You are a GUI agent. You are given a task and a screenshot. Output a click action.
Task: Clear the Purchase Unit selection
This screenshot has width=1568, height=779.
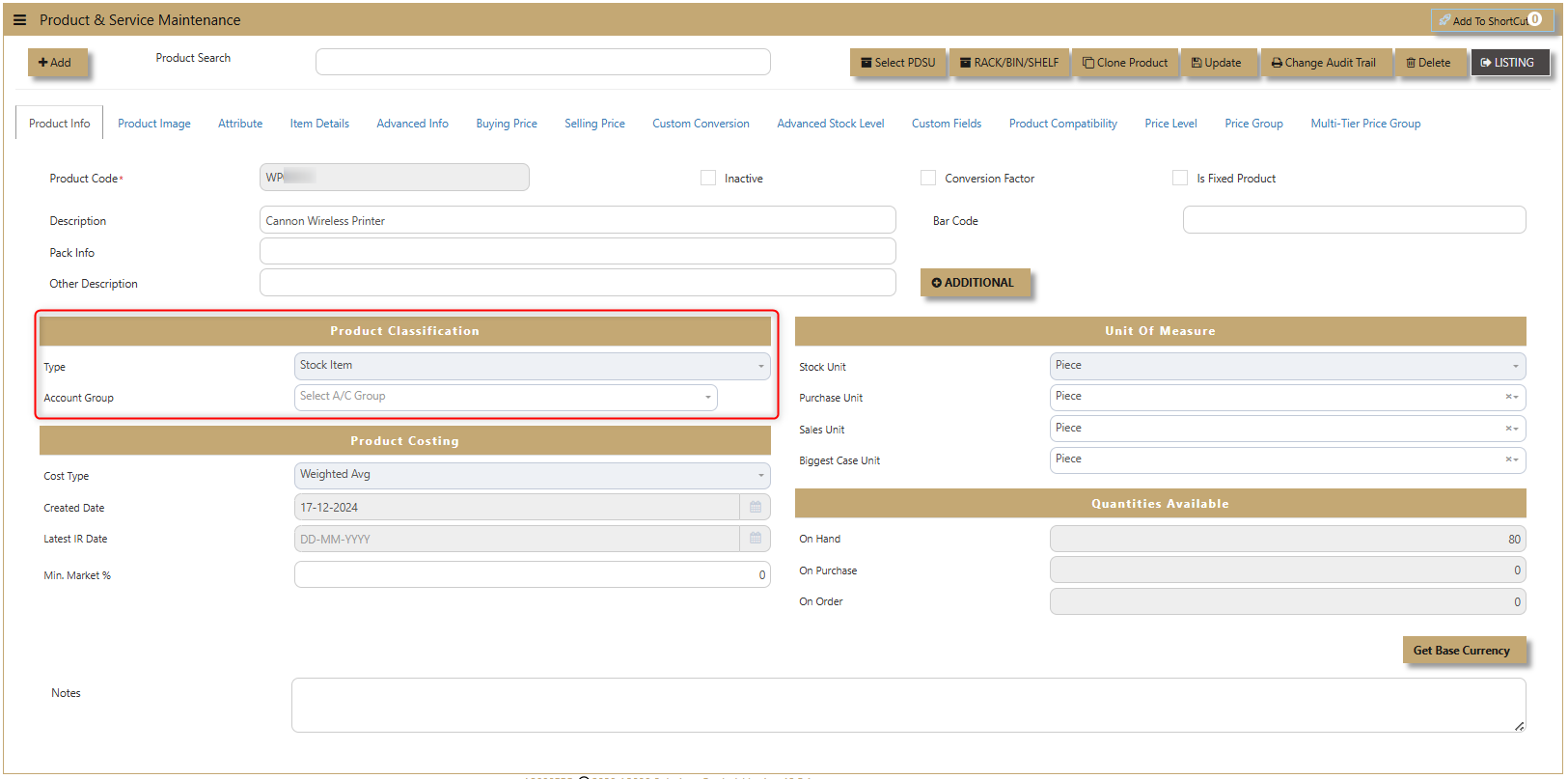pyautogui.click(x=1508, y=397)
